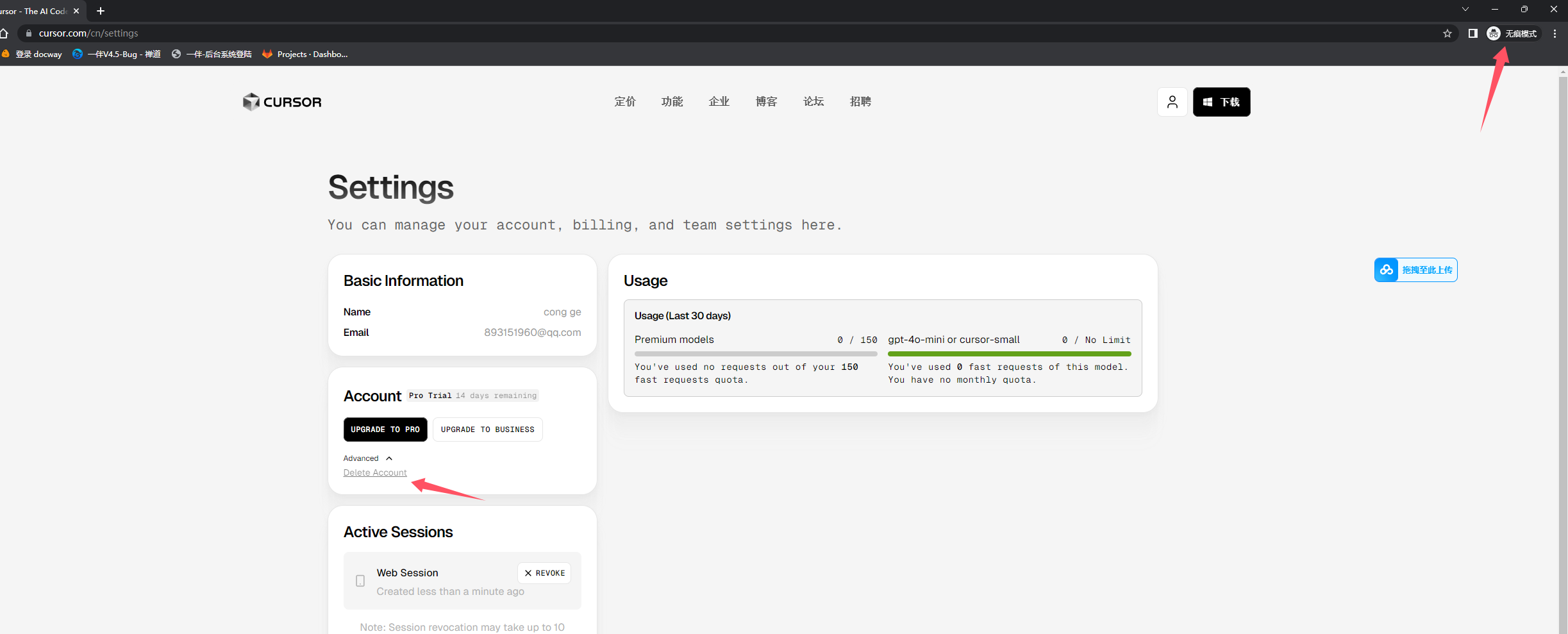Open the Projects Dashboard GitLab bookmark

coord(305,54)
